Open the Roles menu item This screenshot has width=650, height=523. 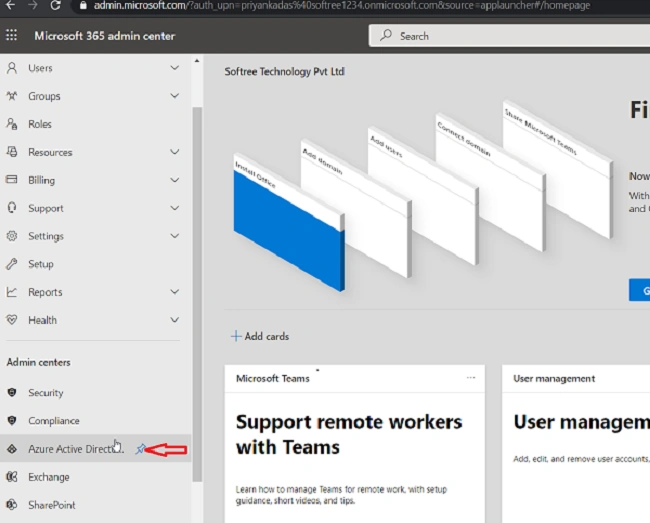(95, 124)
